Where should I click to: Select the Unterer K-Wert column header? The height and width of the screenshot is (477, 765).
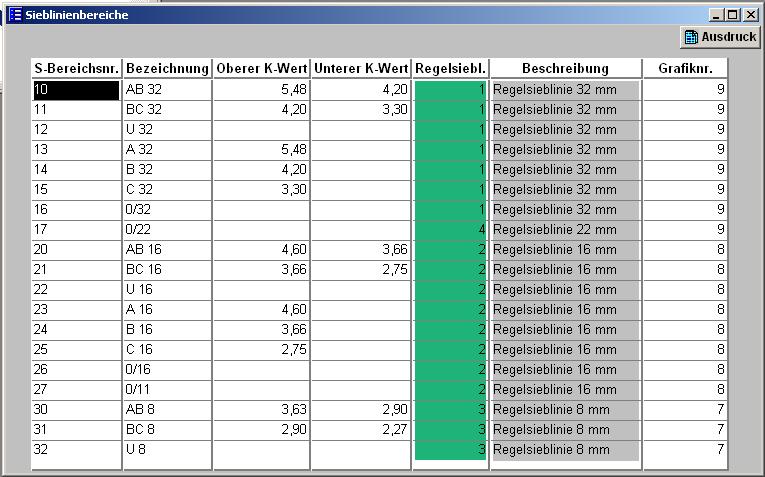point(361,69)
